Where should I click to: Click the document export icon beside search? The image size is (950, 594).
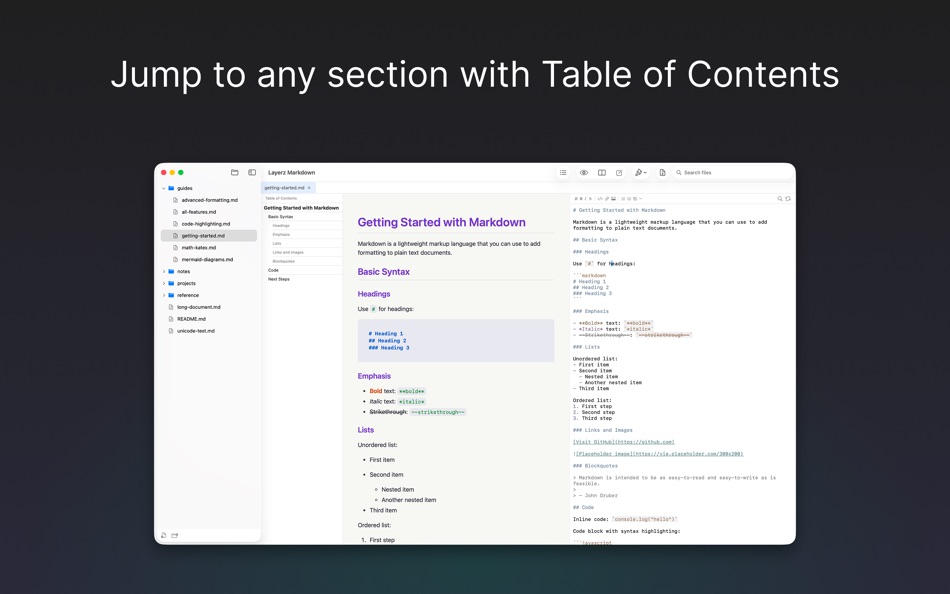pyautogui.click(x=662, y=173)
